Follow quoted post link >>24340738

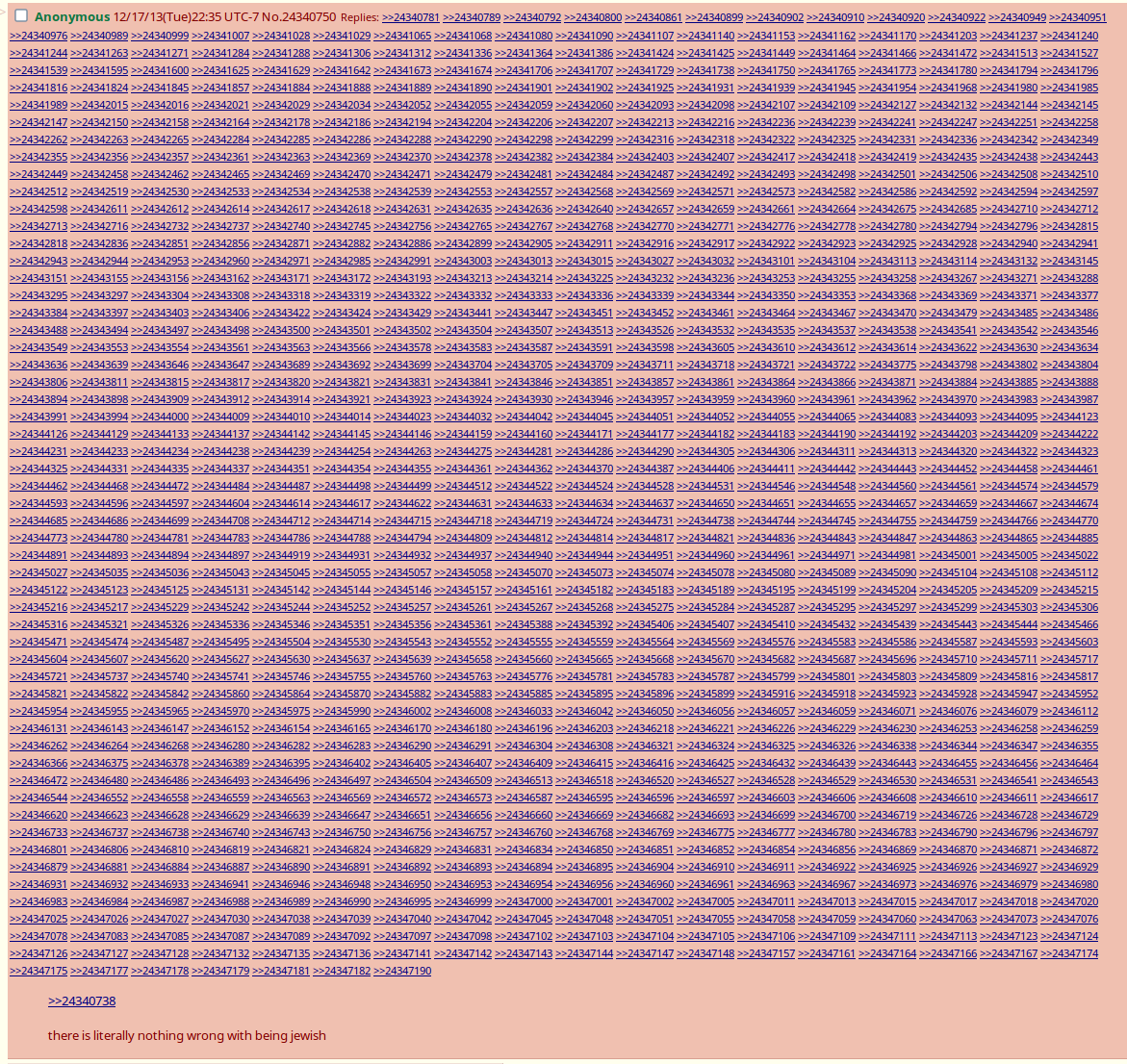click(x=82, y=1001)
